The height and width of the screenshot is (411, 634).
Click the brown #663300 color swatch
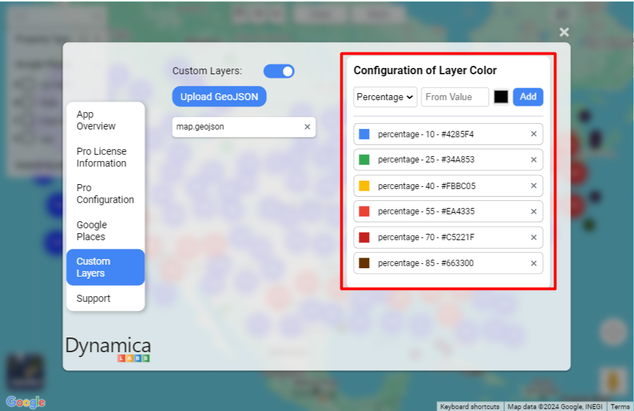(364, 263)
